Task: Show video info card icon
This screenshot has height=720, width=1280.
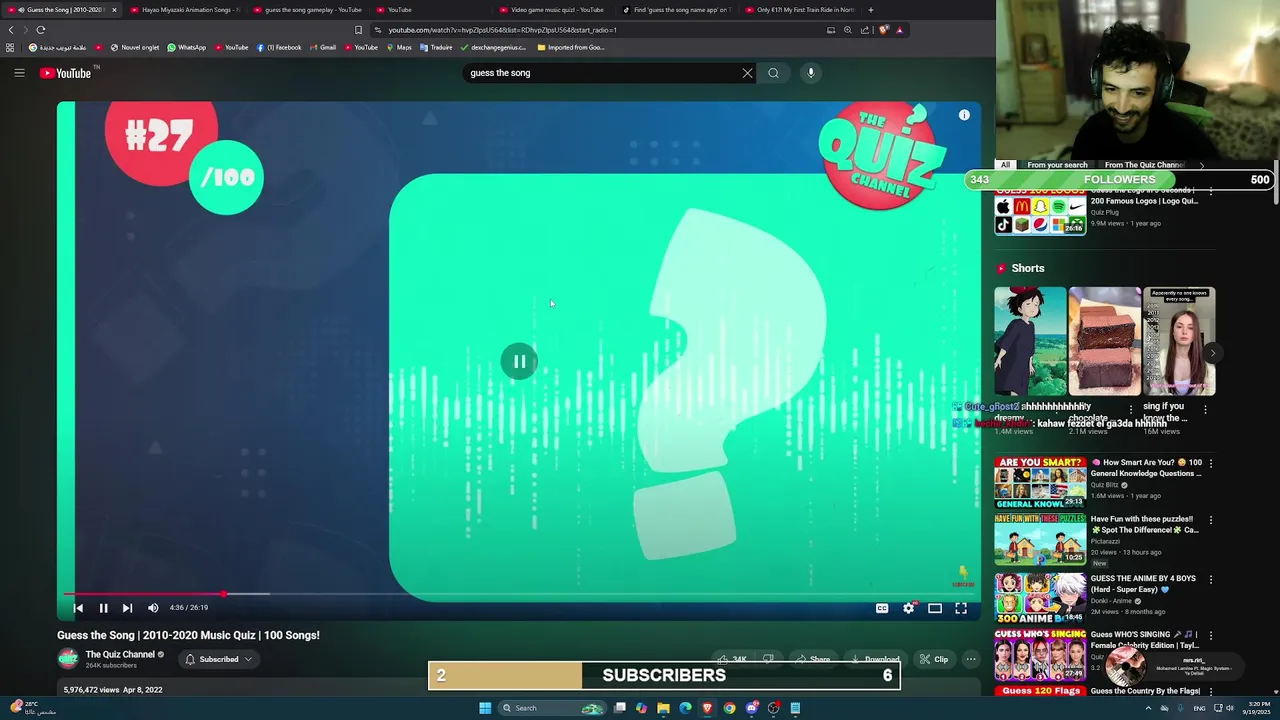Action: (x=964, y=115)
